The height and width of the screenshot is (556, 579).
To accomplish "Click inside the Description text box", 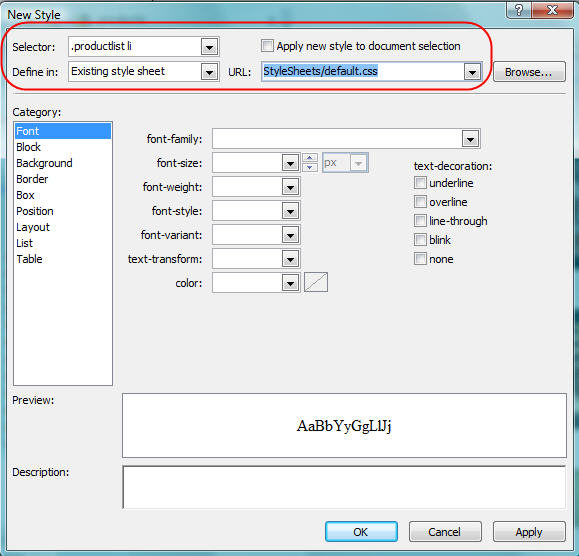I will tap(344, 487).
